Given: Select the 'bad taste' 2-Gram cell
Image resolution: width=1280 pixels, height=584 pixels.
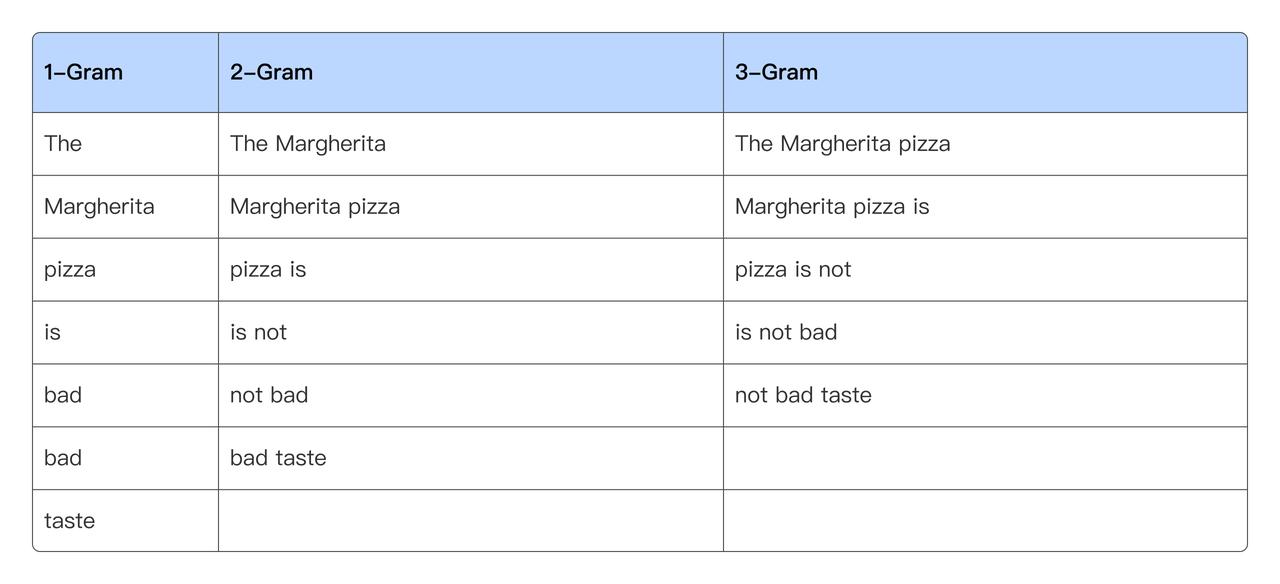Looking at the screenshot, I should pyautogui.click(x=278, y=458).
